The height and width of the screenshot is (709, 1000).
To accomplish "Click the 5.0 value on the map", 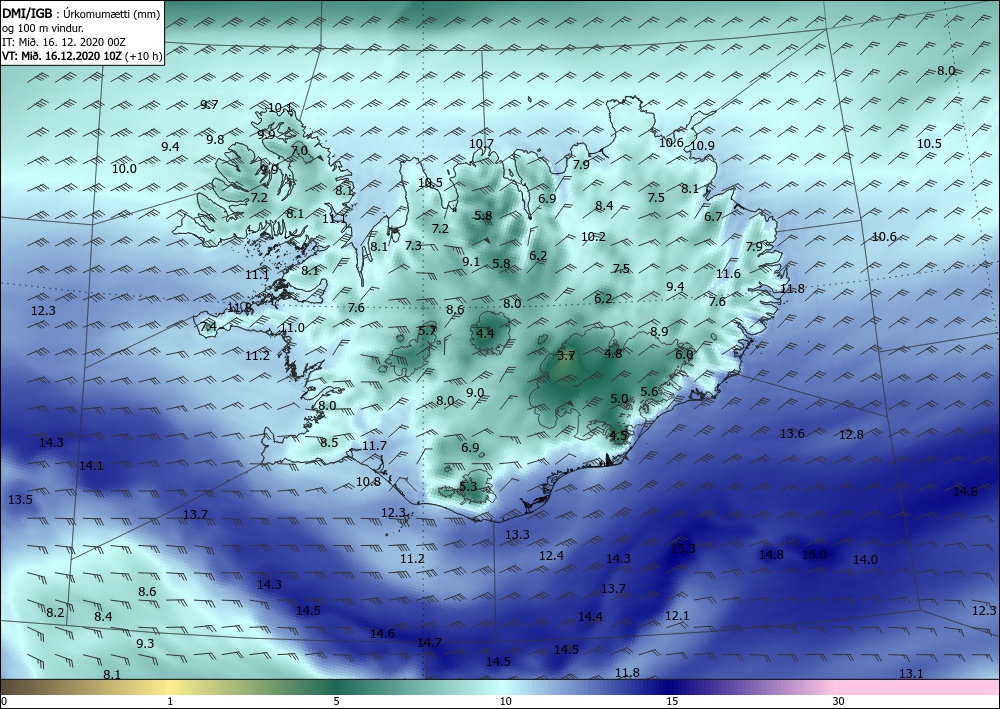I will 619,399.
